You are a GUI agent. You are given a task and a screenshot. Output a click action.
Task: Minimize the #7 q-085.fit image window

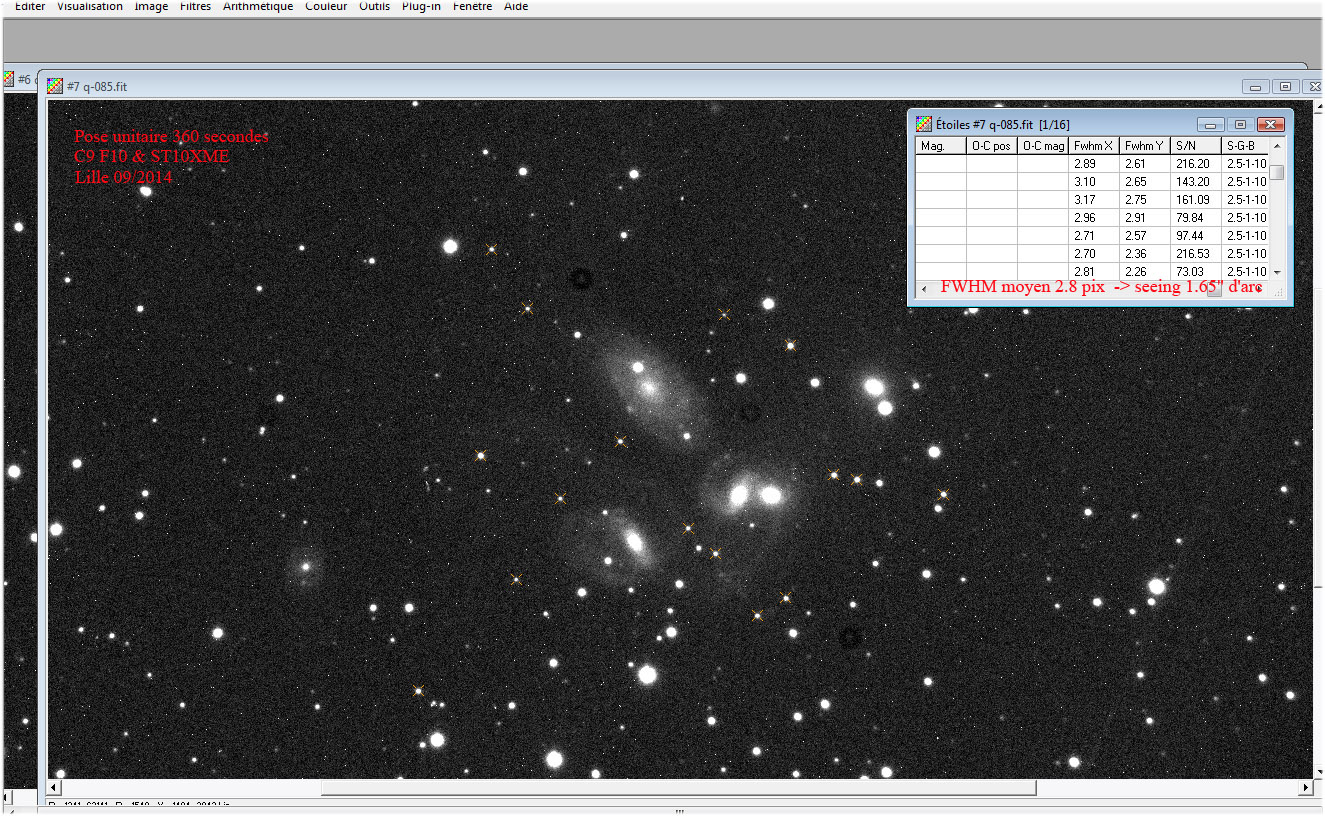[1257, 87]
